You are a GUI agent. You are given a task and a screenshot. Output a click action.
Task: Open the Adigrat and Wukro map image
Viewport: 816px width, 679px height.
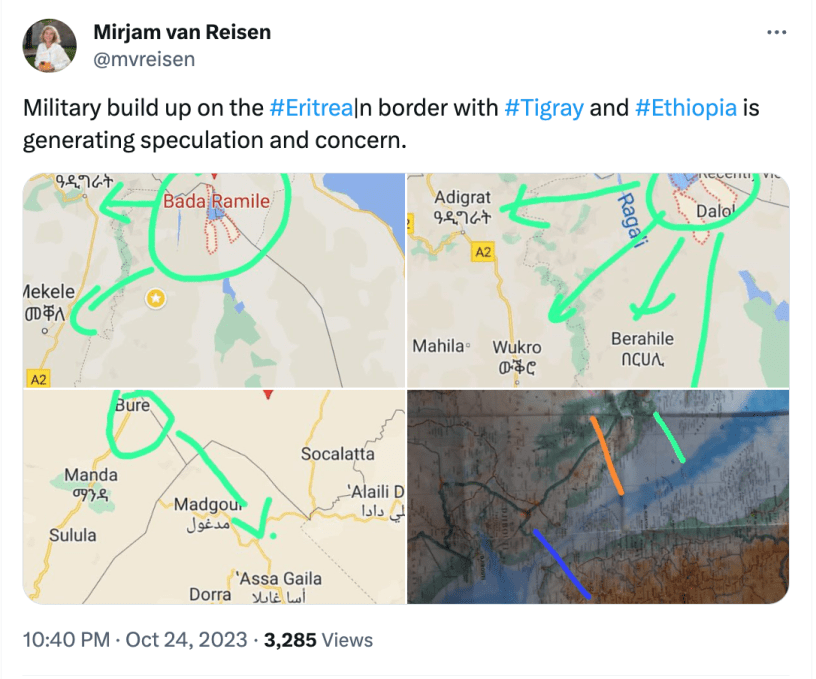click(598, 280)
